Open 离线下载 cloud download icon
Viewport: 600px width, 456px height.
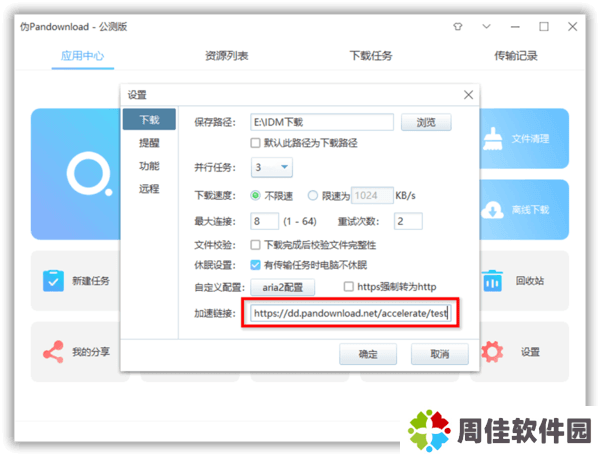tap(492, 210)
